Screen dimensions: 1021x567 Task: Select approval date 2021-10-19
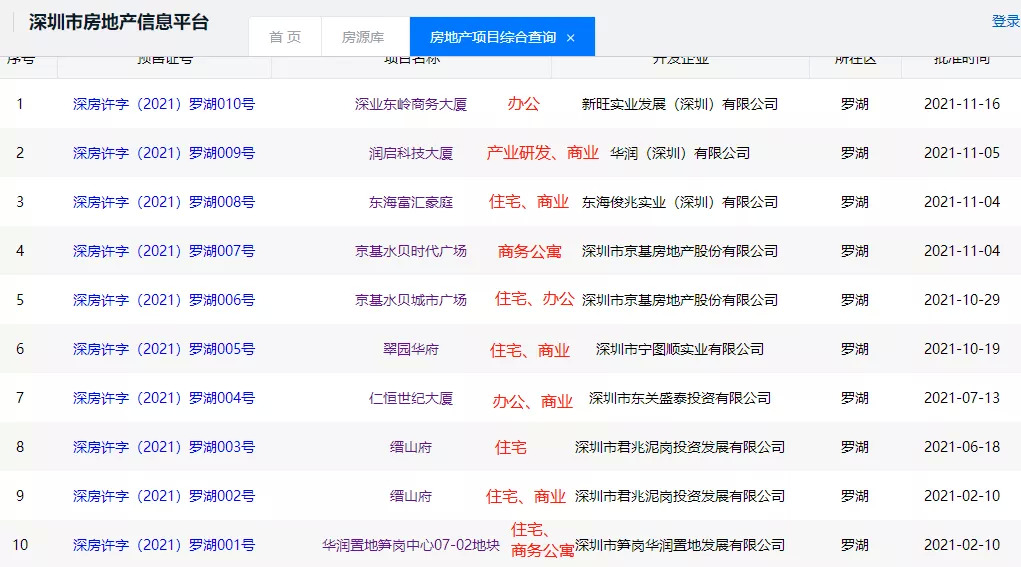[962, 349]
